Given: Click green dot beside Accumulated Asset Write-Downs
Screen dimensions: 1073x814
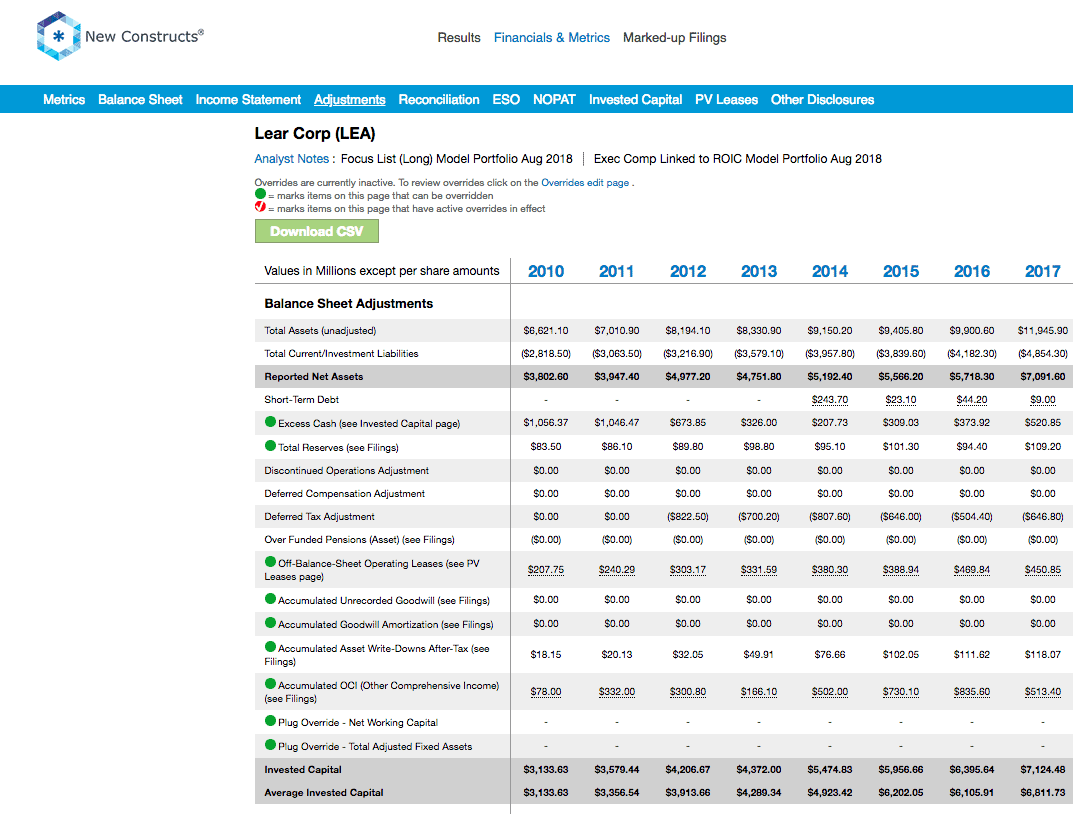Looking at the screenshot, I should 270,646.
